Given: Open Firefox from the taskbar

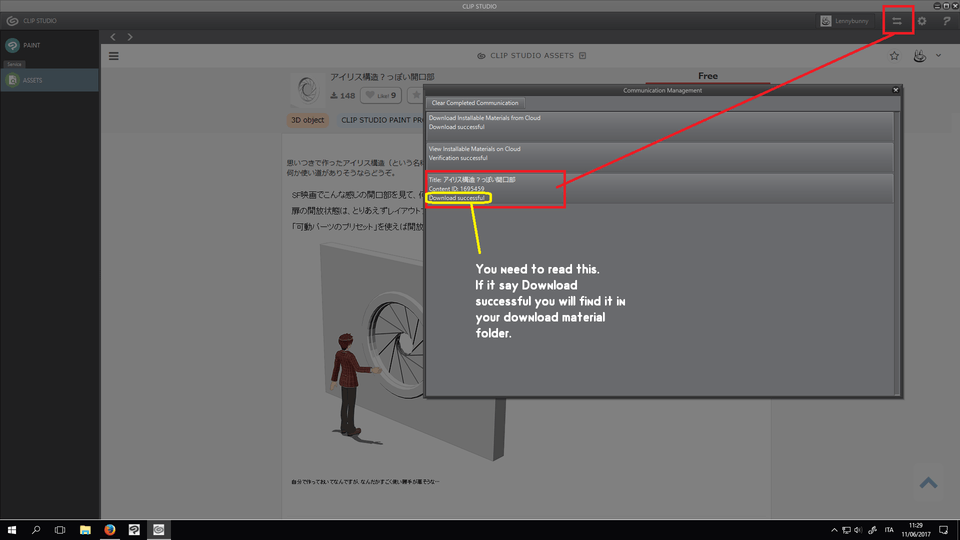Looking at the screenshot, I should point(110,530).
